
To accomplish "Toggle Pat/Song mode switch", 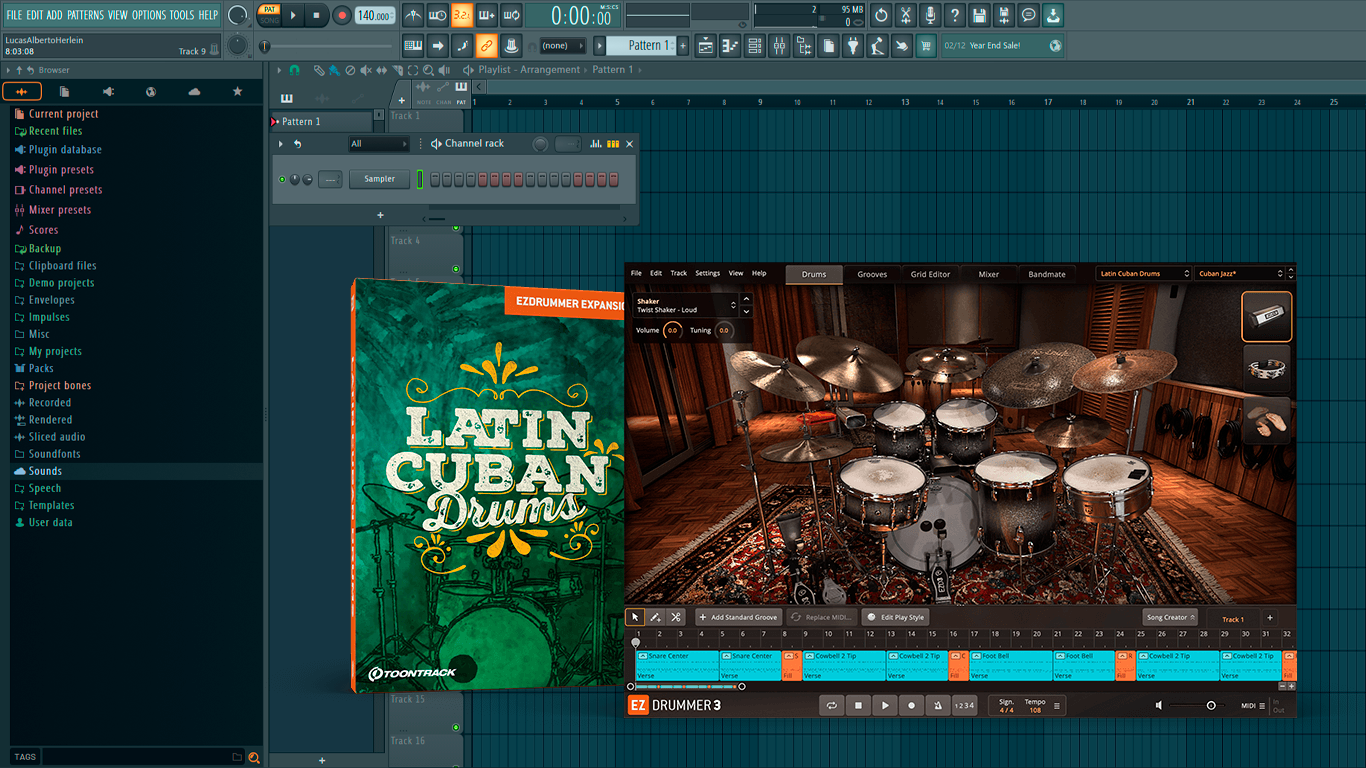I will [x=268, y=15].
